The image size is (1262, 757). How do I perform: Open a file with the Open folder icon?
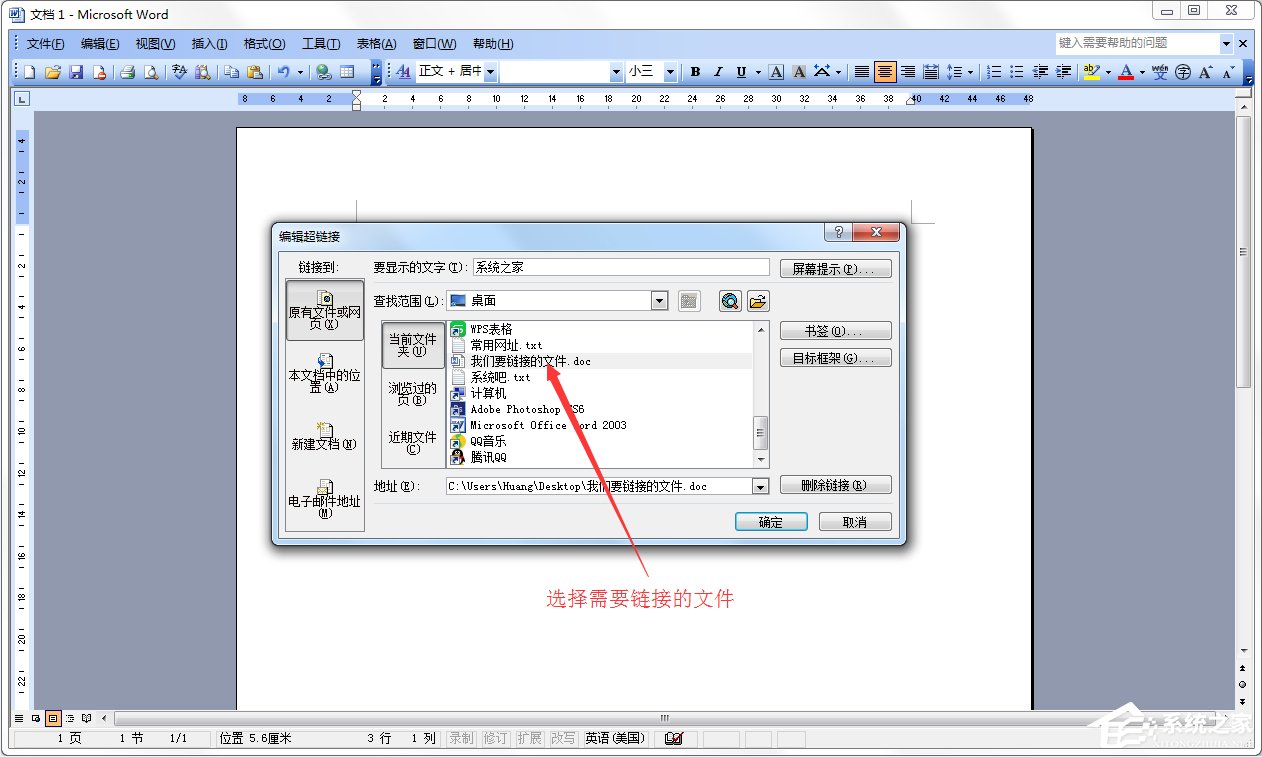click(53, 72)
